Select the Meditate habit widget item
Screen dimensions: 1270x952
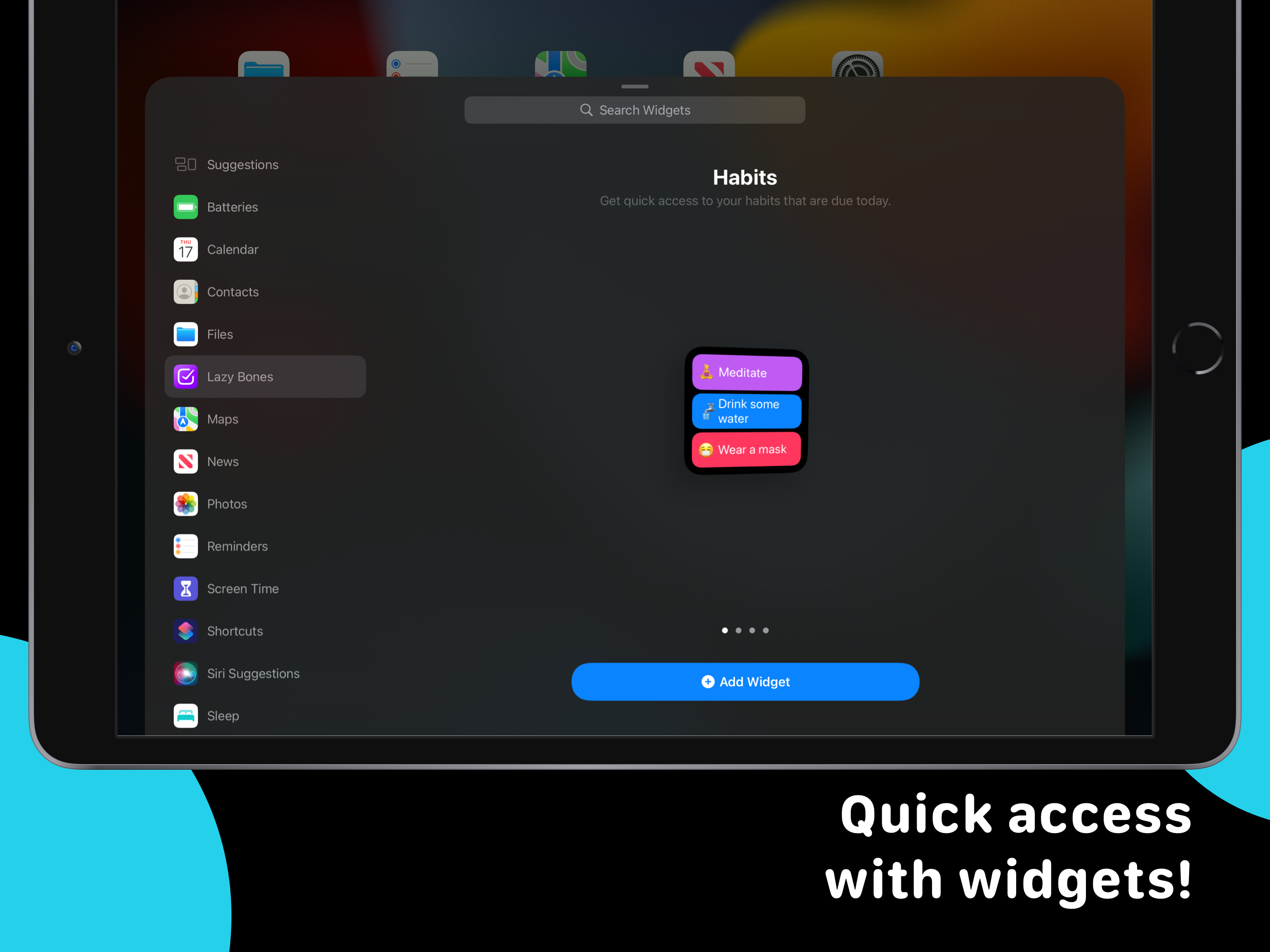[x=746, y=372]
